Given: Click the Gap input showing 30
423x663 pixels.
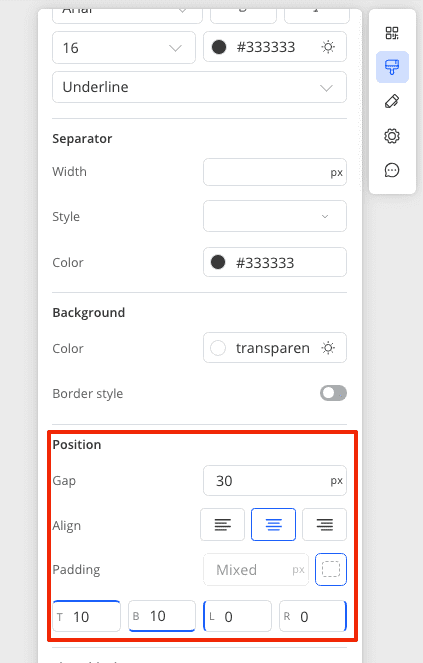Looking at the screenshot, I should point(275,481).
